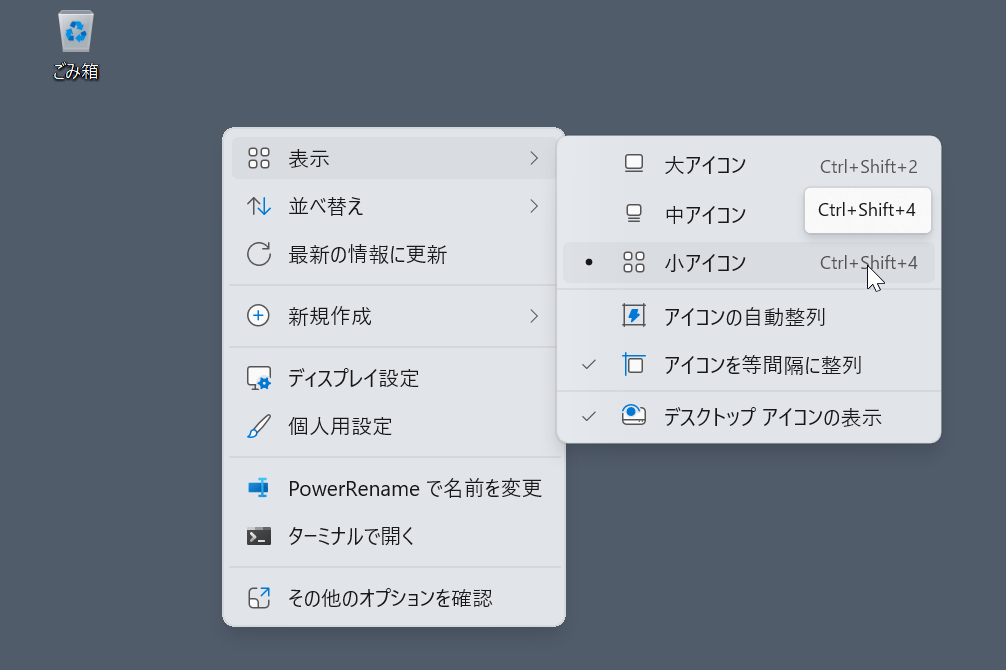This screenshot has width=1006, height=670.
Task: Choose その他のオプションを確認 menu entry
Action: [x=390, y=598]
